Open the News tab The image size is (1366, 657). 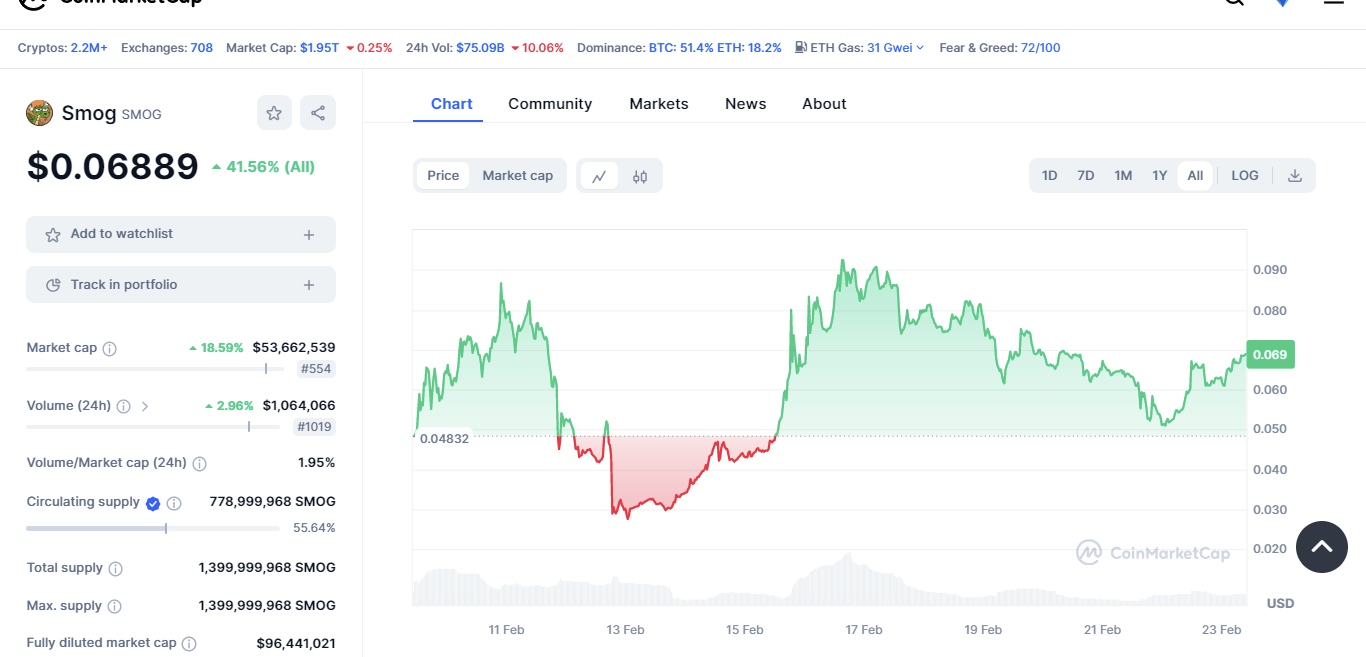pos(746,104)
